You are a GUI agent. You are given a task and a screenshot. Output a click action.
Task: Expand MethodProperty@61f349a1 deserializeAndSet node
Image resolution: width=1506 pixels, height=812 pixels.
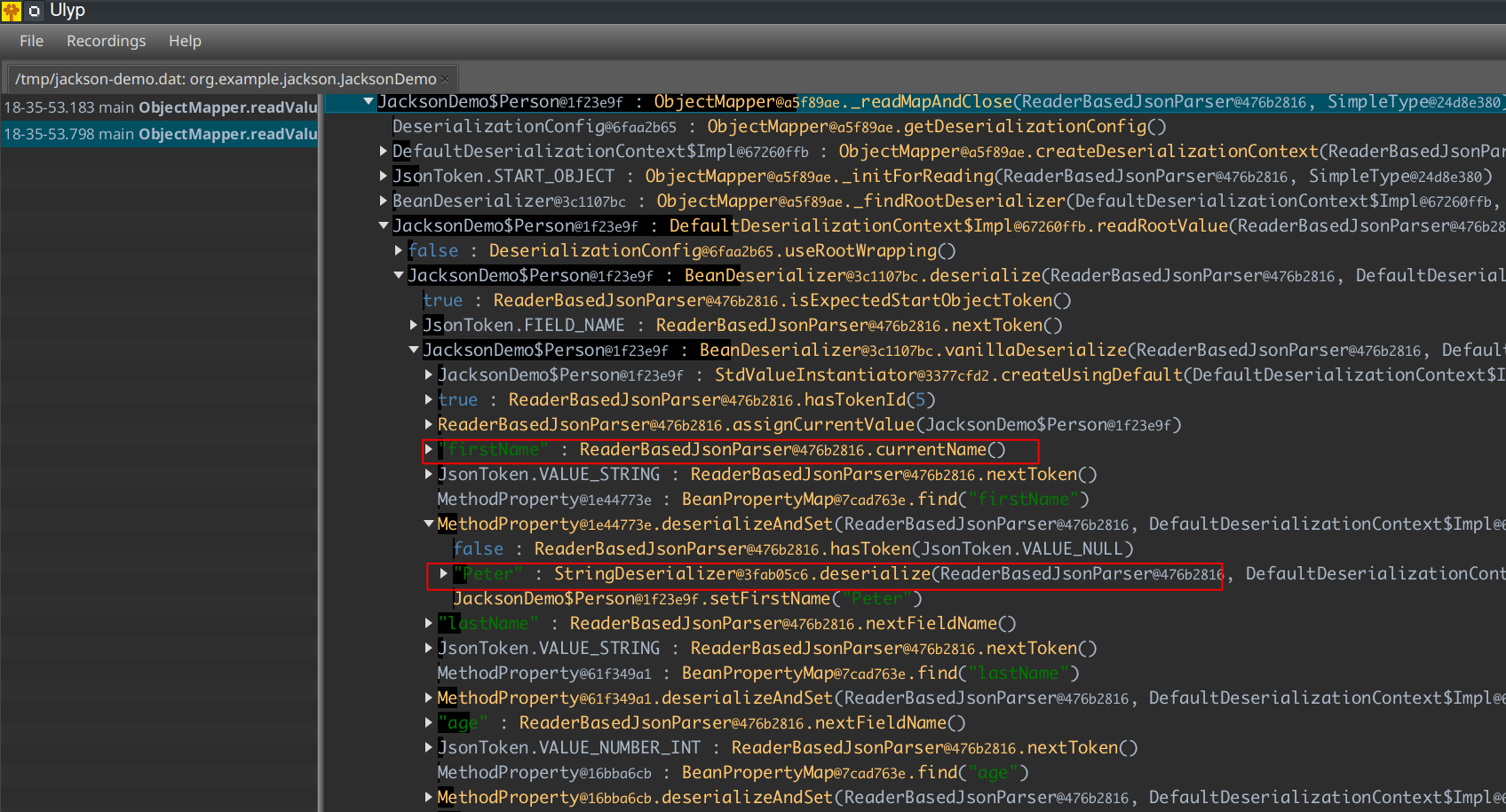point(429,698)
